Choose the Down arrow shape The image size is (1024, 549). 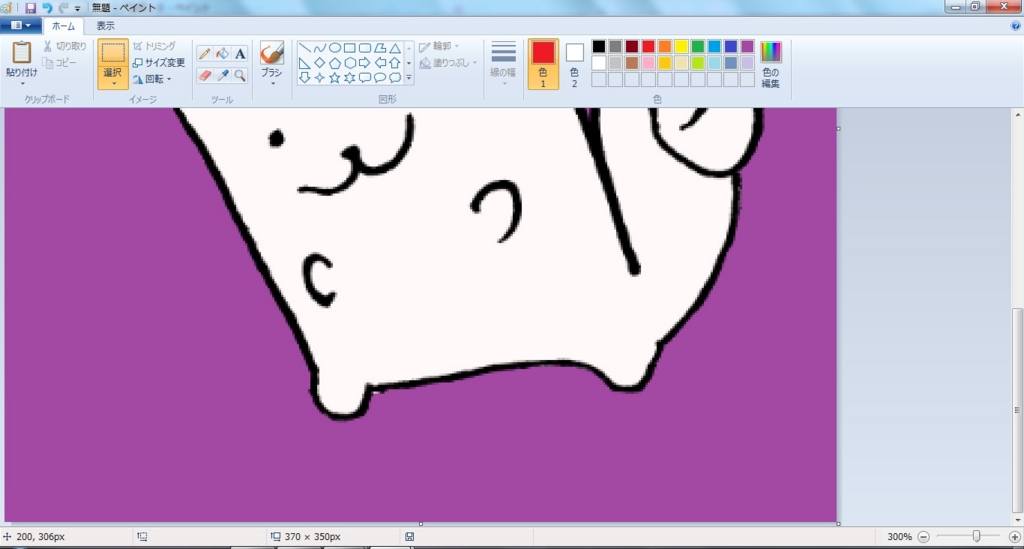pos(304,78)
